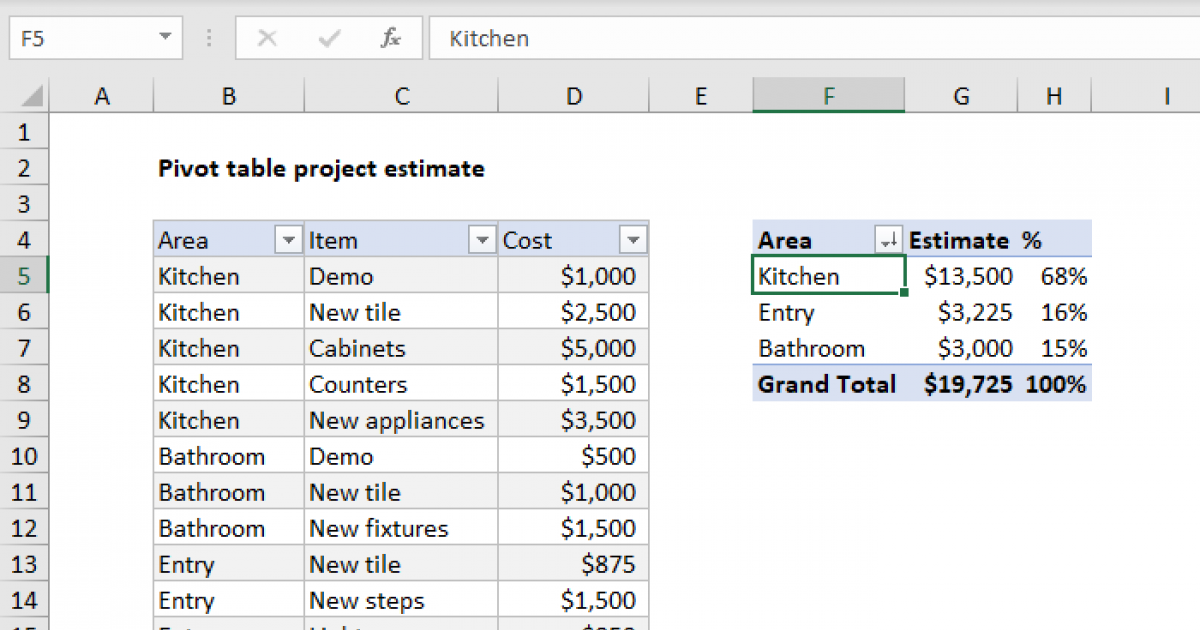Select column D by its header
Screen dimensions: 1200x630
pyautogui.click(x=573, y=95)
